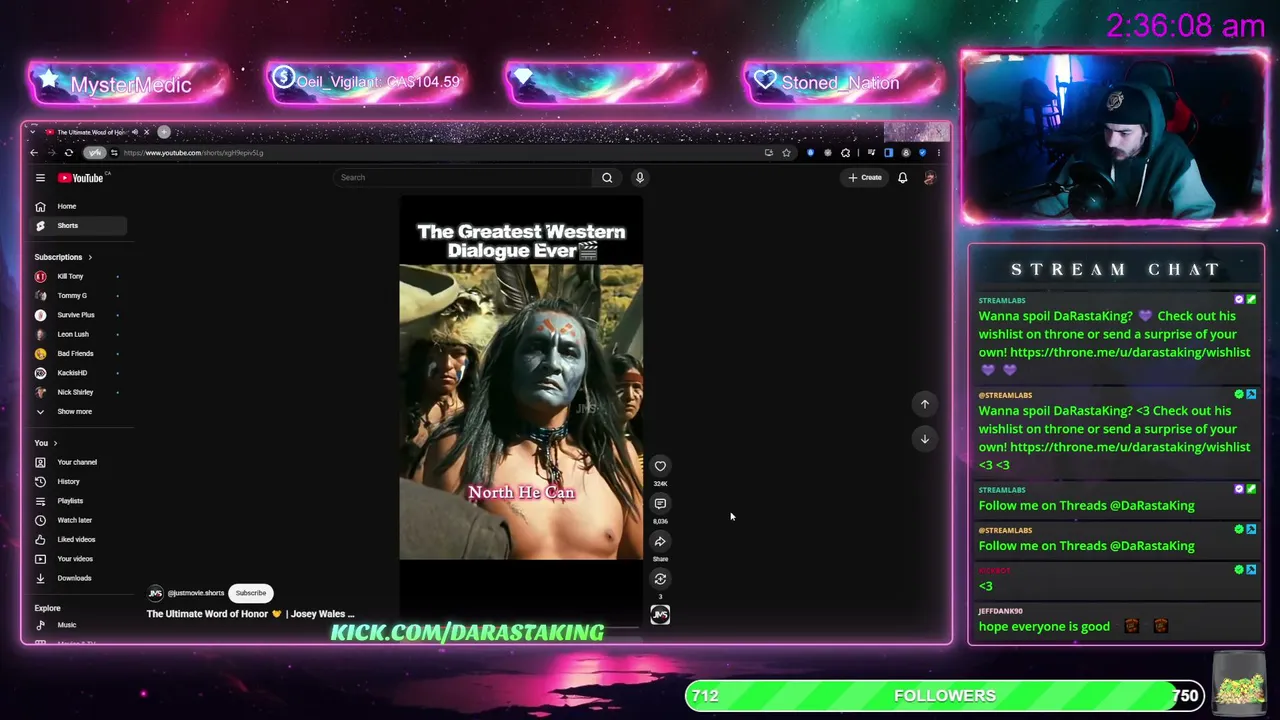Open the browser extensions puzzle icon
The height and width of the screenshot is (720, 1280).
click(846, 153)
